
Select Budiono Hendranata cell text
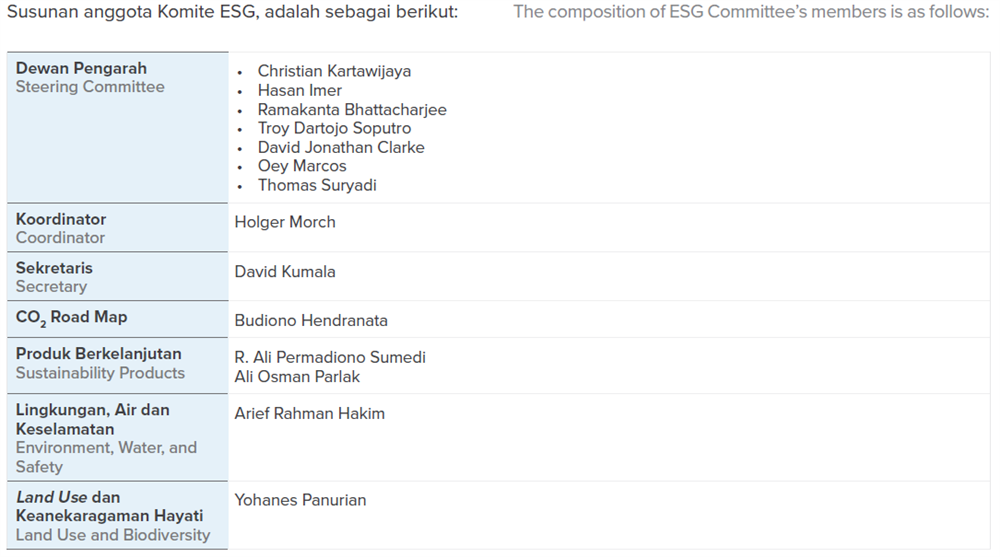[x=311, y=320]
